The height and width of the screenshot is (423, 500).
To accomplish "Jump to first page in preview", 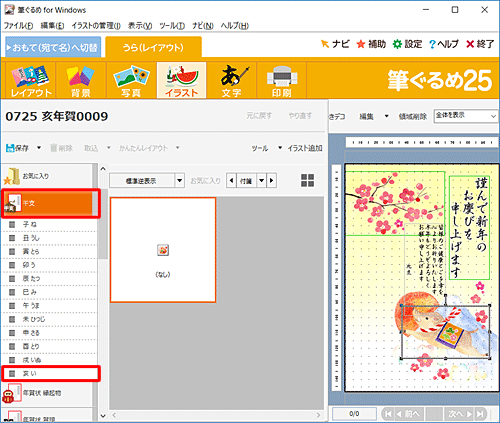I will (388, 414).
